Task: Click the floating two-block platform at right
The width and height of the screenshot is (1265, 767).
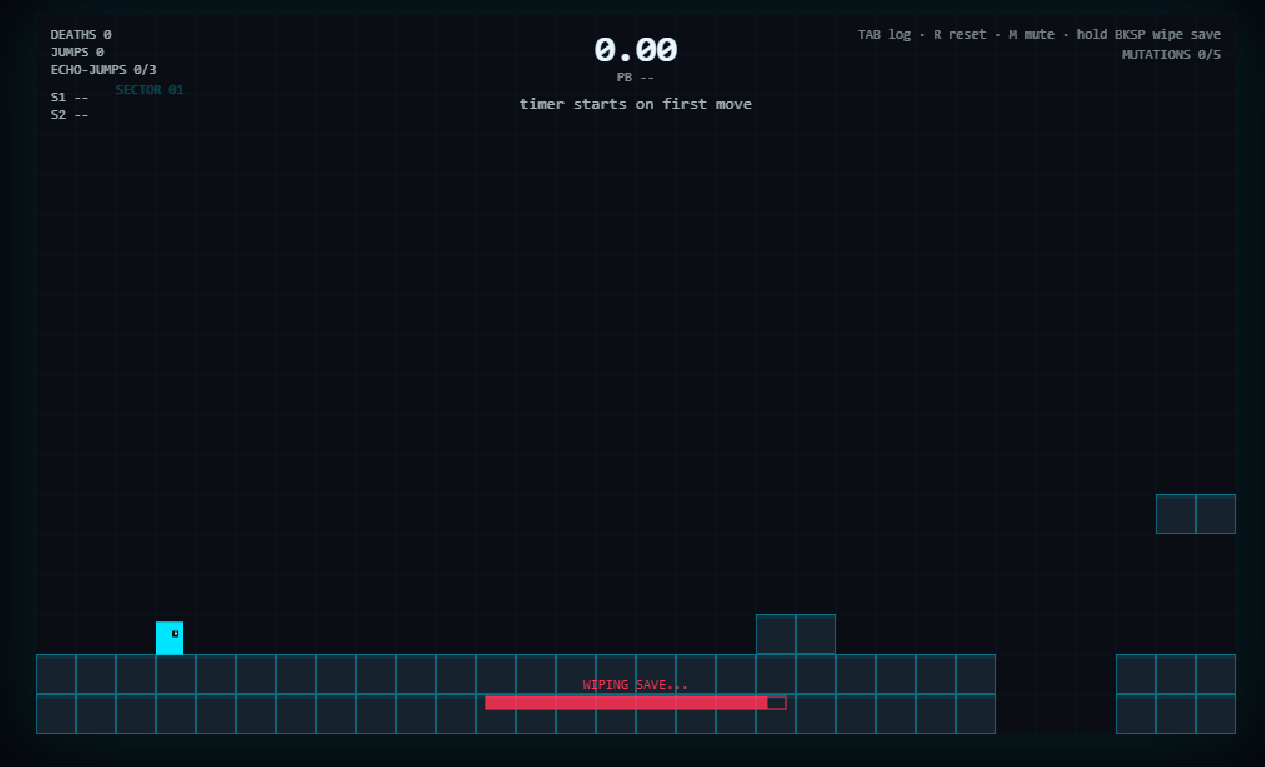Action: coord(1196,514)
